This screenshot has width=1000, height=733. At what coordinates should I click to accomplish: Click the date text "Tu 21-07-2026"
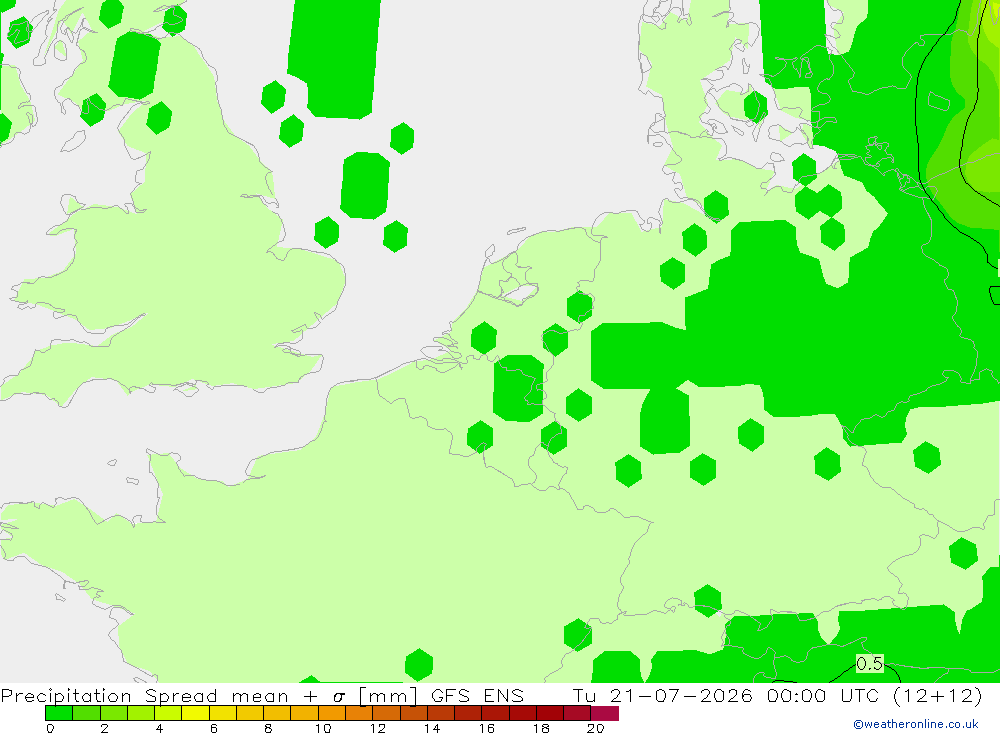pyautogui.click(x=663, y=695)
